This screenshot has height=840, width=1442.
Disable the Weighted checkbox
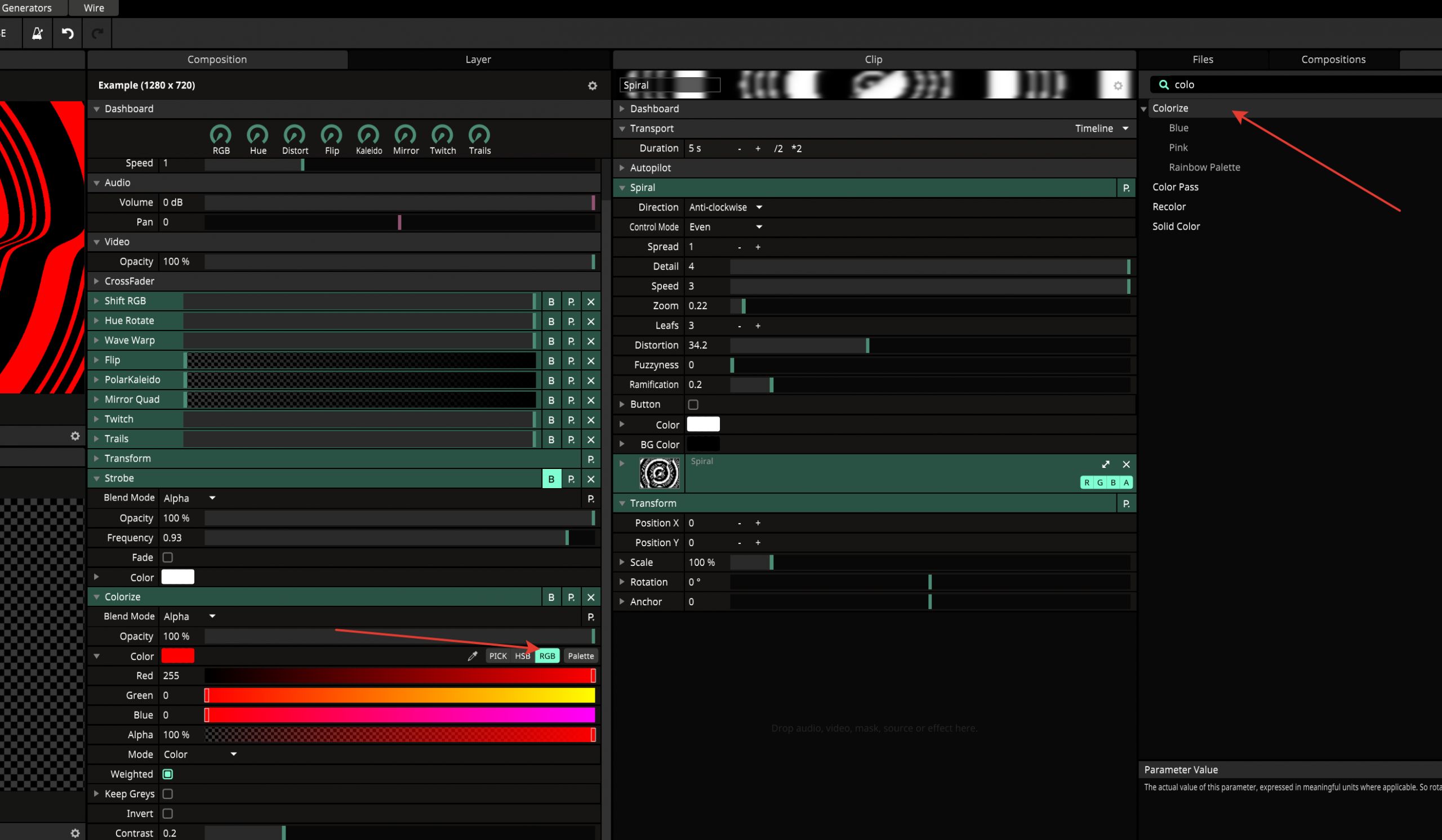point(168,774)
